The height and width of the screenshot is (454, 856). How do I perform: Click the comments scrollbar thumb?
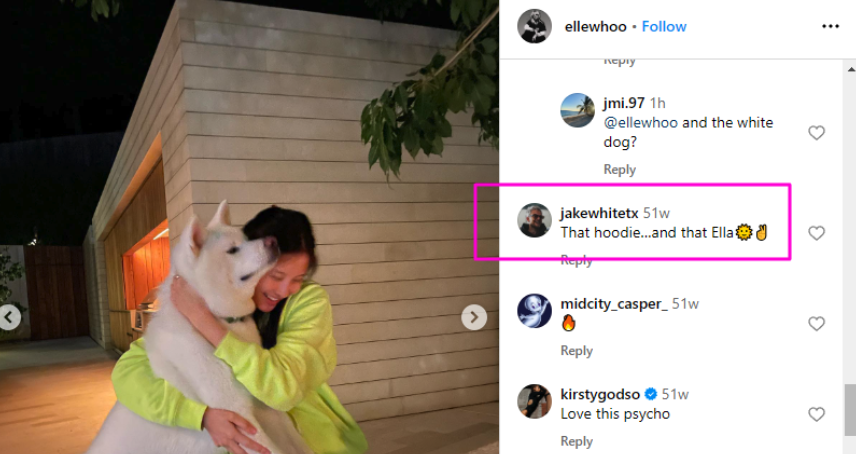(x=849, y=411)
